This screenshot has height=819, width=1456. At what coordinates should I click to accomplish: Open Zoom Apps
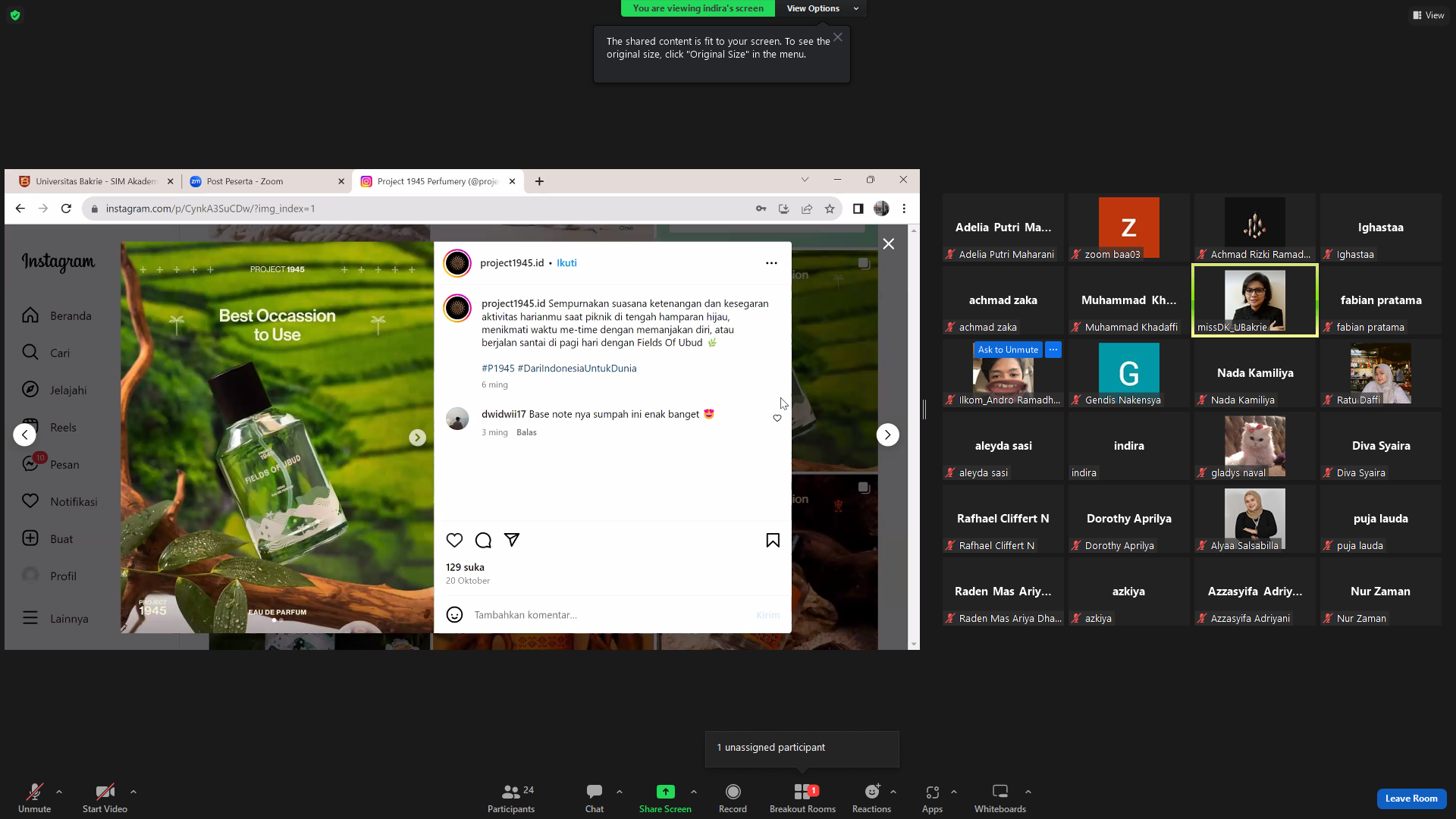coord(932,798)
